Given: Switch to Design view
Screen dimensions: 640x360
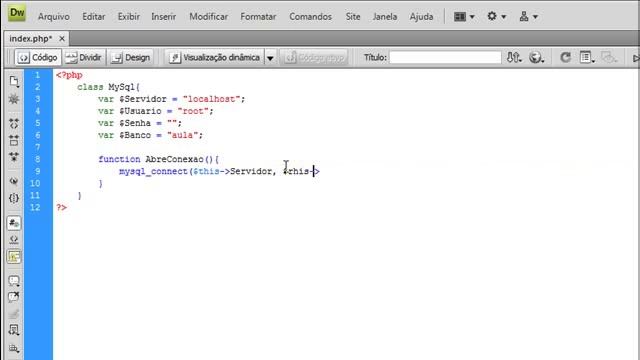Looking at the screenshot, I should point(131,58).
